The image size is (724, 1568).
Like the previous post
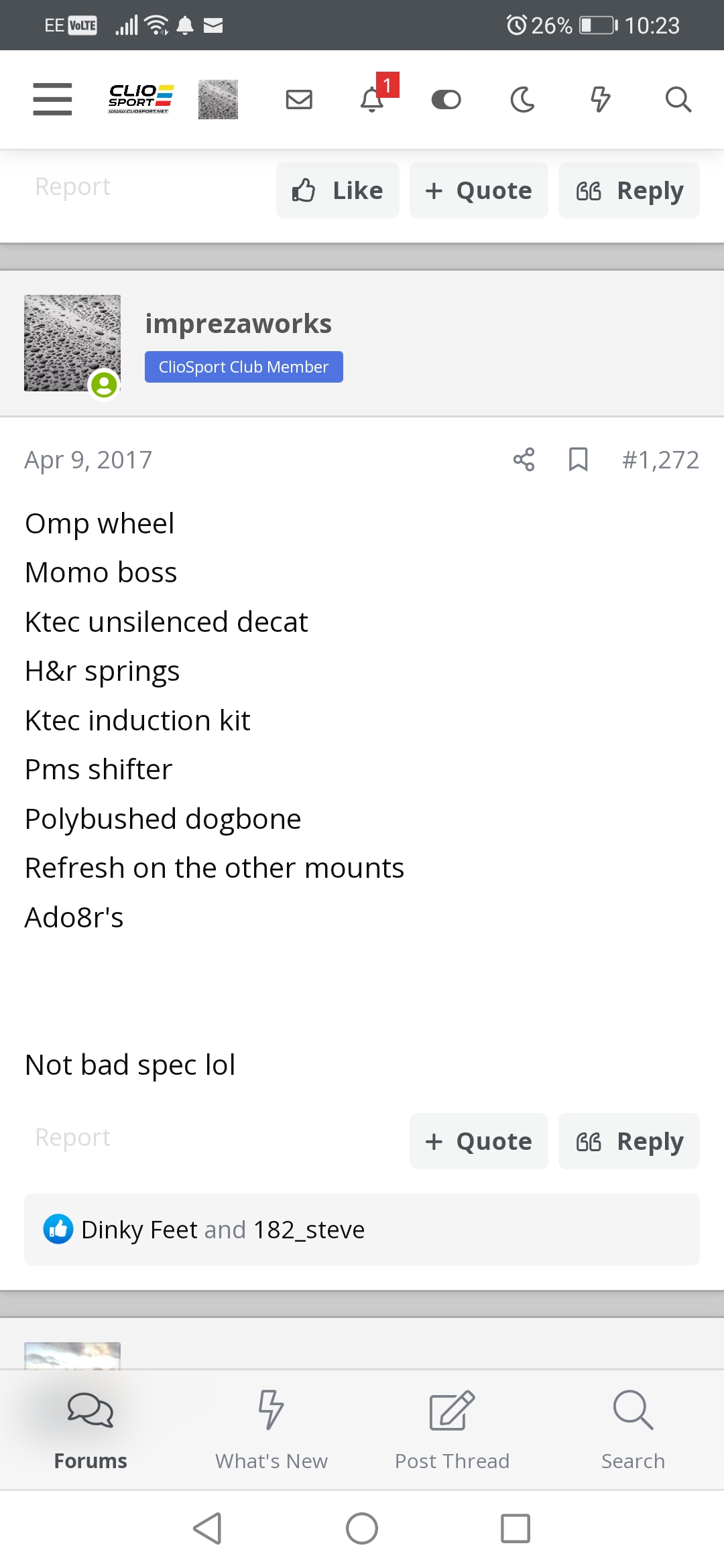[337, 190]
